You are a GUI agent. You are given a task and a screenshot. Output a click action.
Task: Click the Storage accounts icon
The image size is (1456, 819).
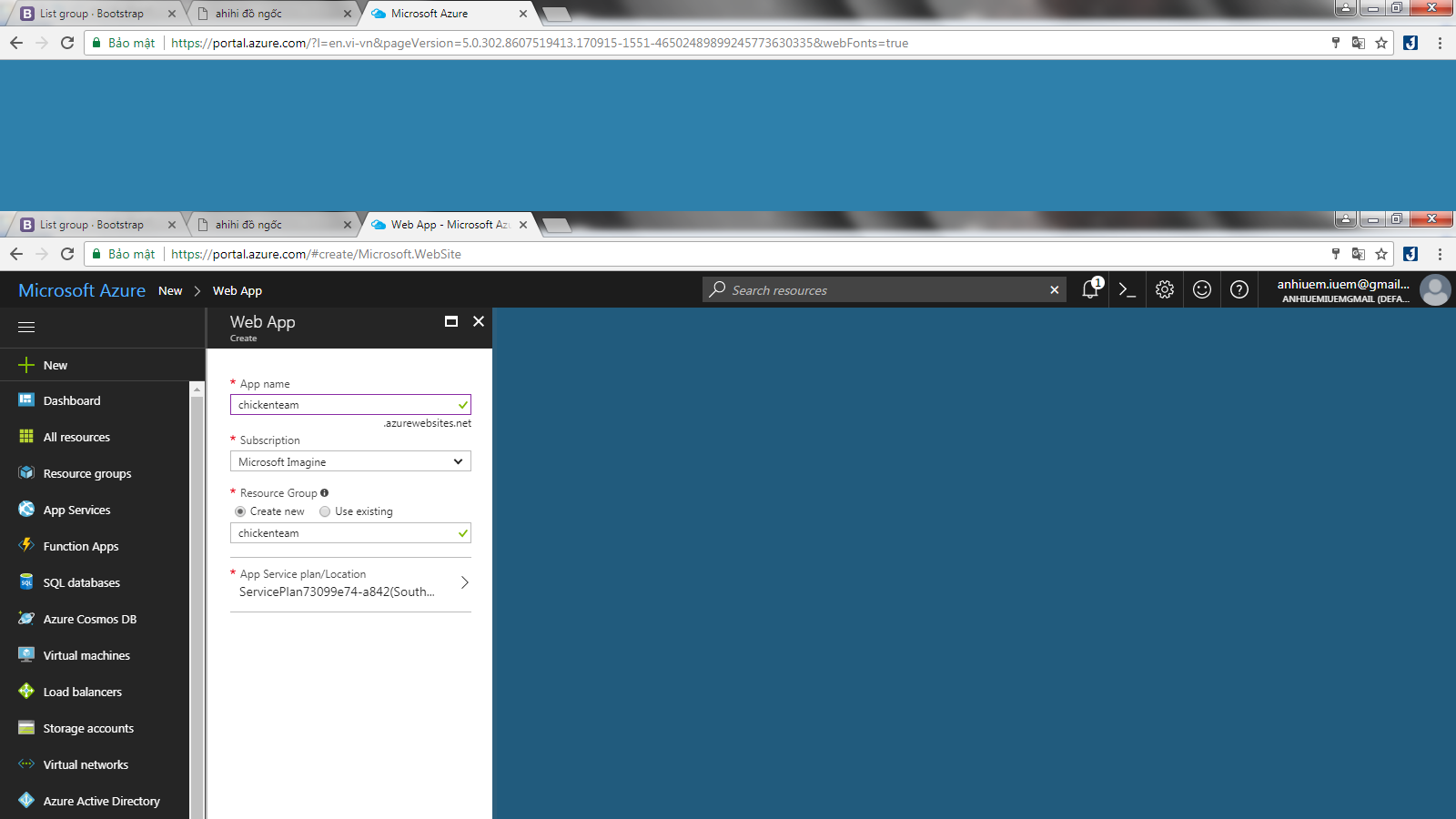[x=26, y=728]
